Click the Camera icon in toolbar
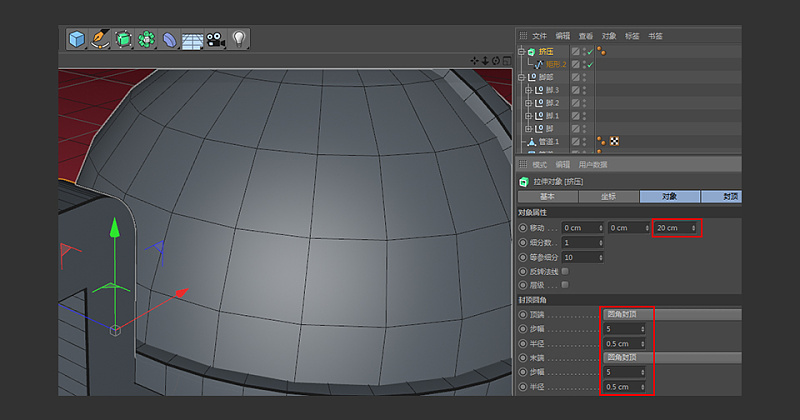Image resolution: width=800 pixels, height=420 pixels. tap(215, 39)
